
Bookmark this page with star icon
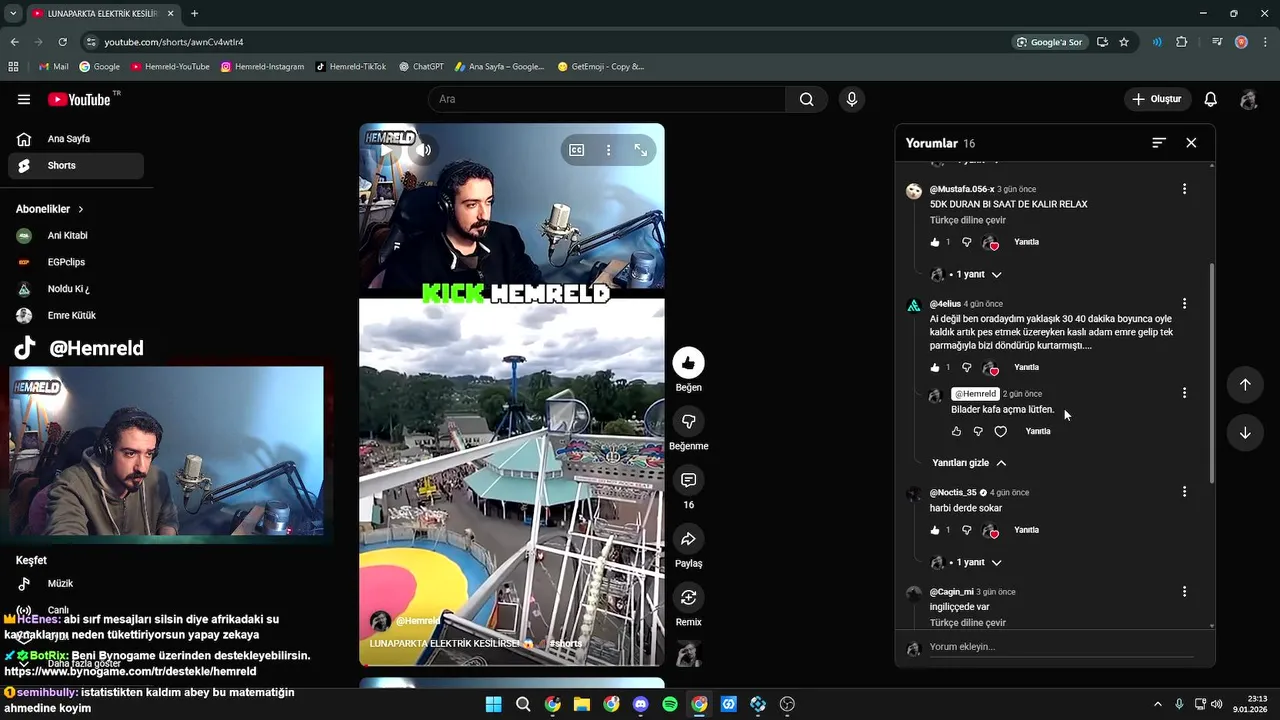click(1124, 42)
